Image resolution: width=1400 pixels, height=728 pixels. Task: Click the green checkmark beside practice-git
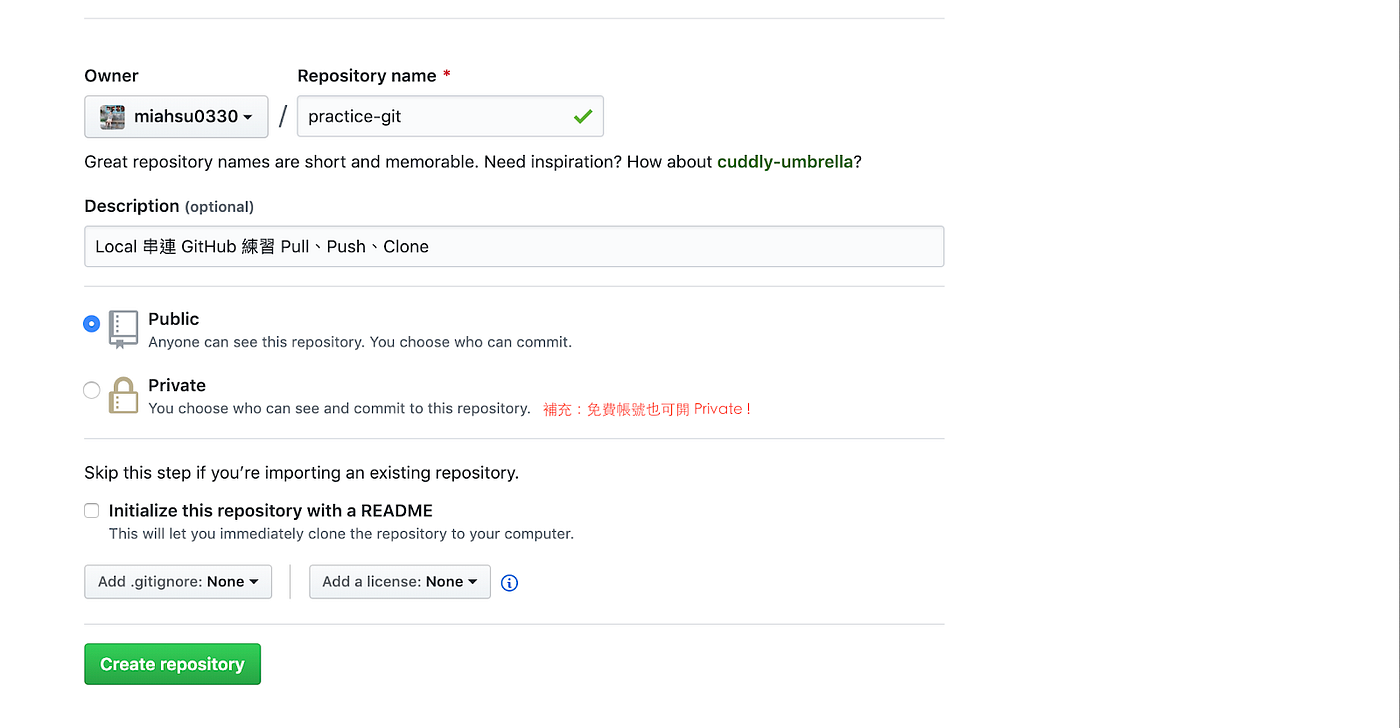click(x=583, y=116)
